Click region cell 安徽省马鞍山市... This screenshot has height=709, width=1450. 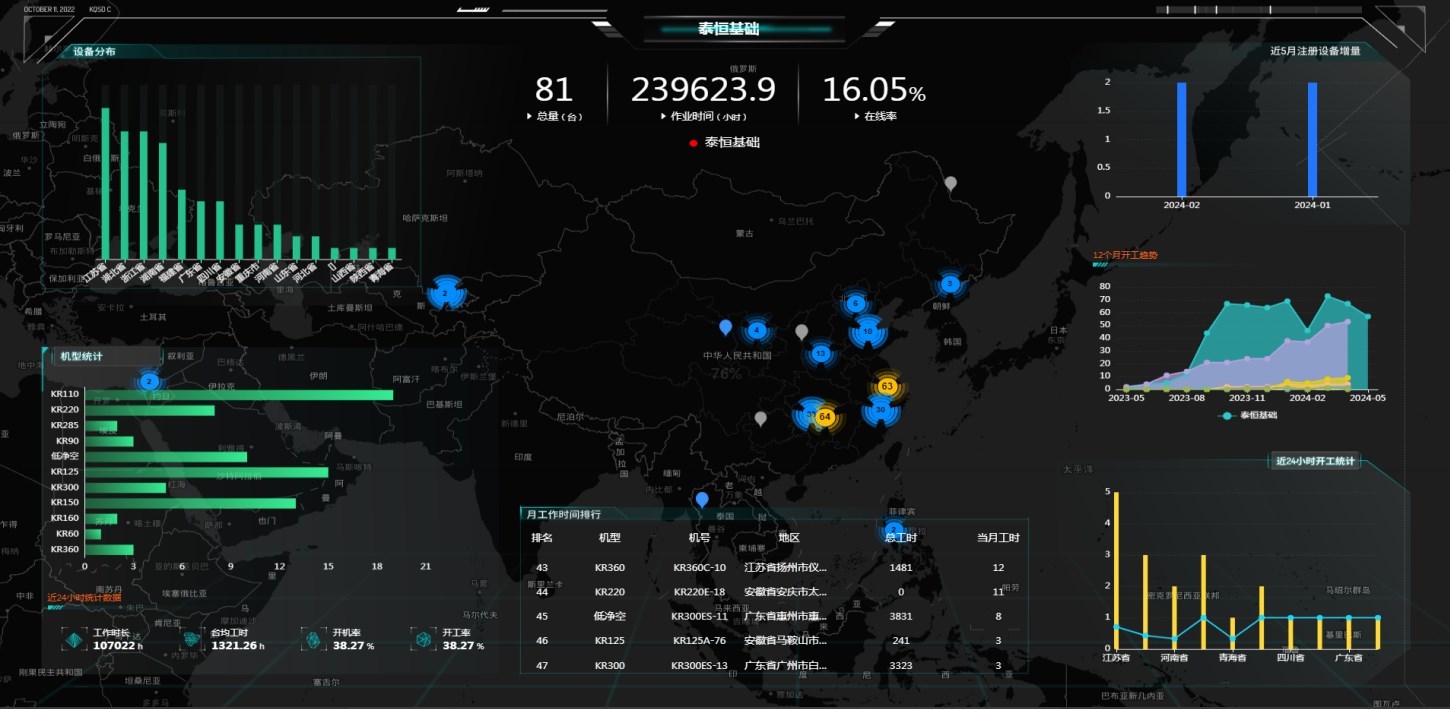click(x=785, y=641)
